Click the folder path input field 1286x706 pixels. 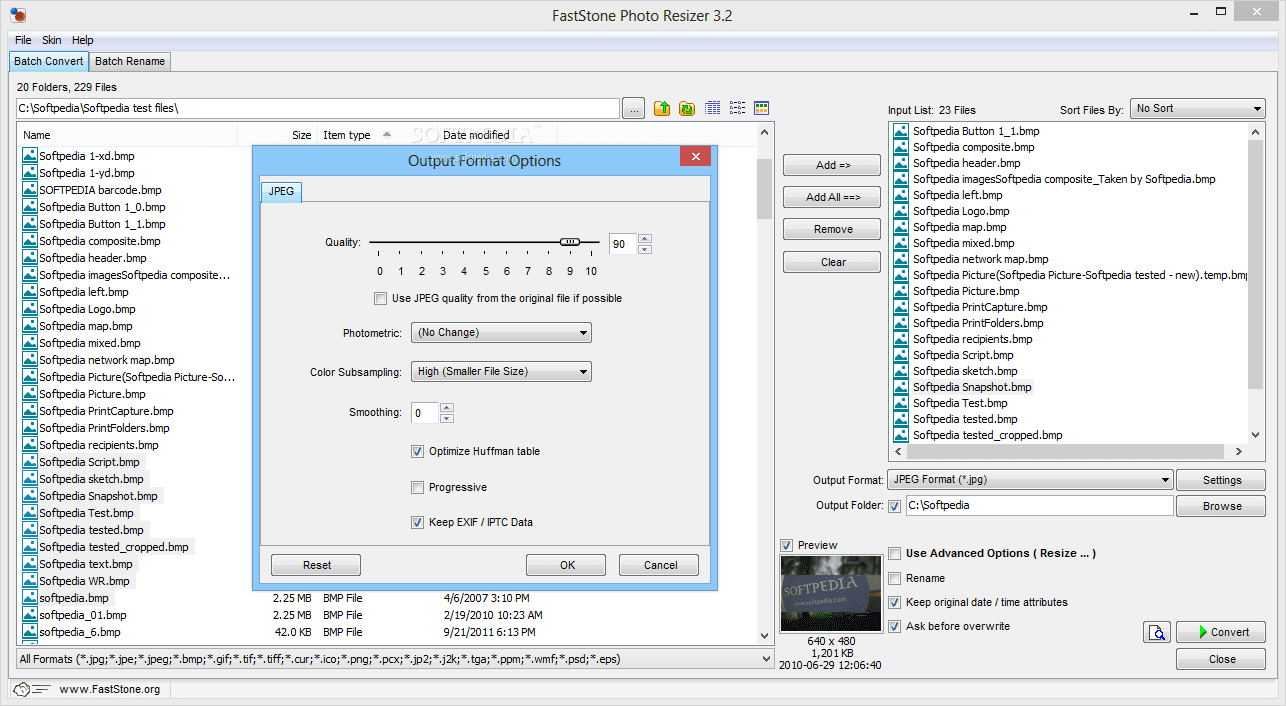tap(318, 108)
